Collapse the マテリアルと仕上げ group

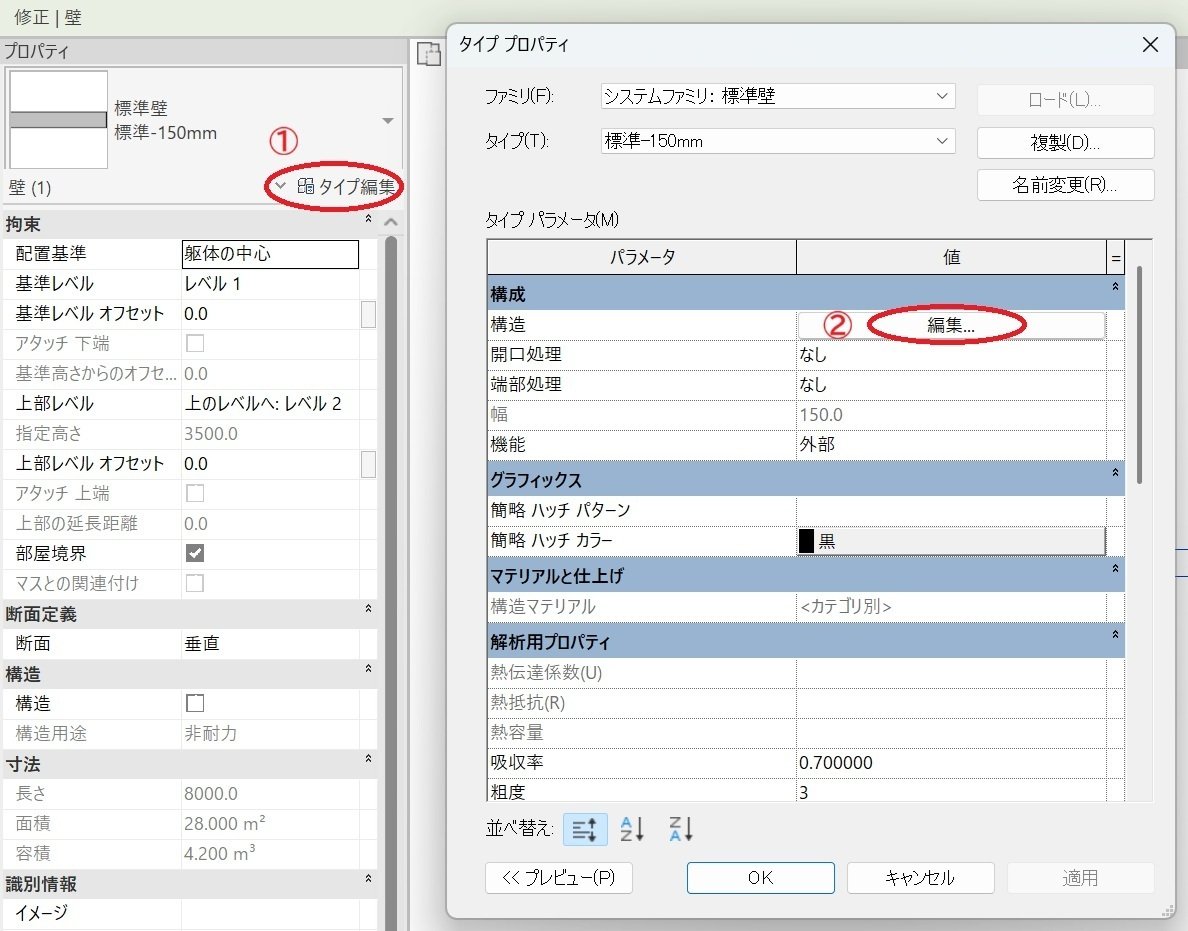point(1115,569)
